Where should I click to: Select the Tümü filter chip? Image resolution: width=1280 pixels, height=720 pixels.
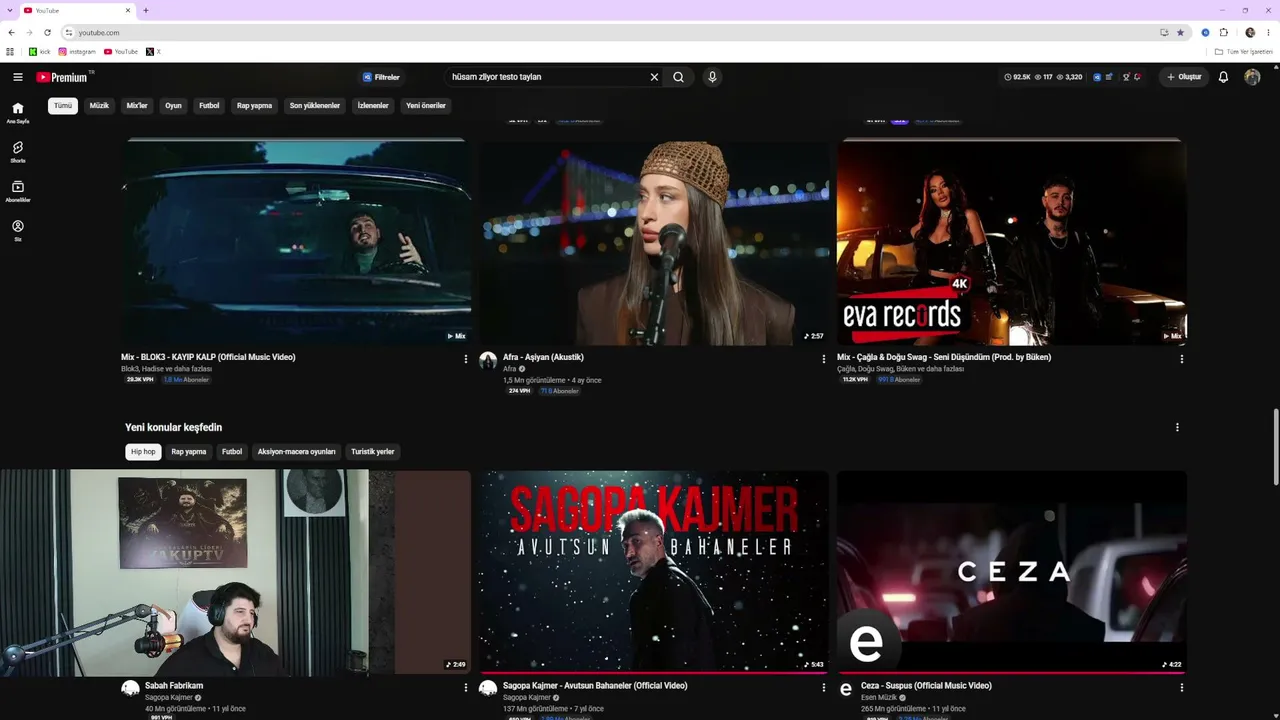point(63,105)
